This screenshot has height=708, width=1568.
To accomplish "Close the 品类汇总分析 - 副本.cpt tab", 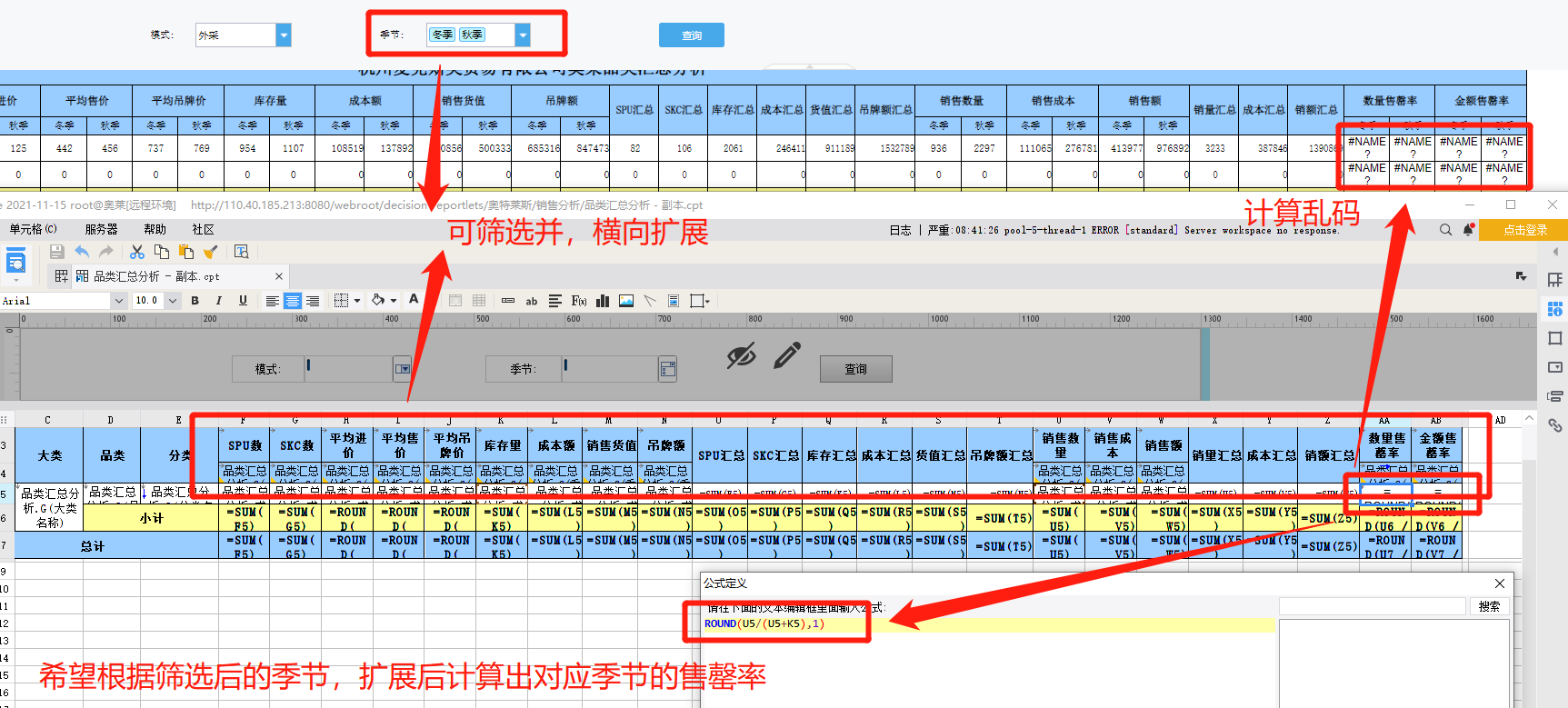I will (279, 276).
